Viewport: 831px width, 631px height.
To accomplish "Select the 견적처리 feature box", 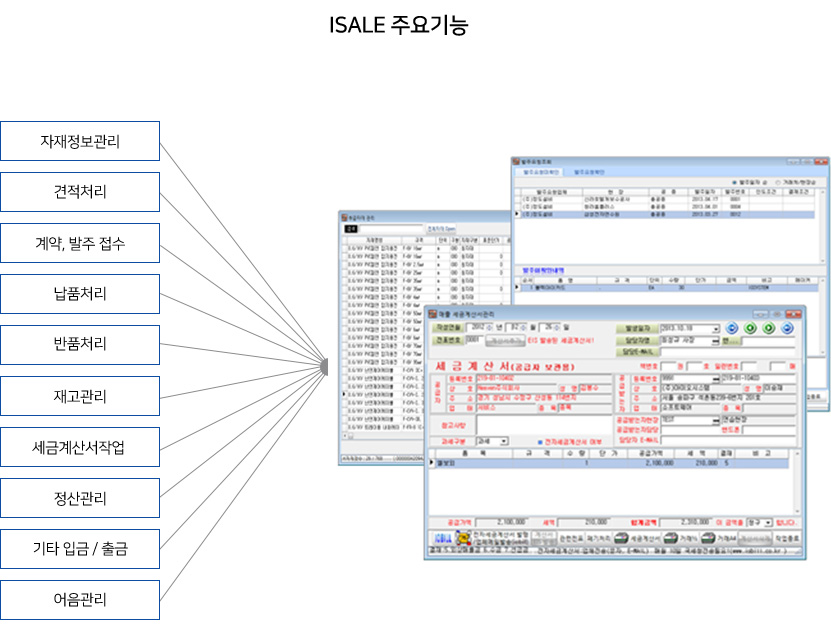I will point(80,192).
